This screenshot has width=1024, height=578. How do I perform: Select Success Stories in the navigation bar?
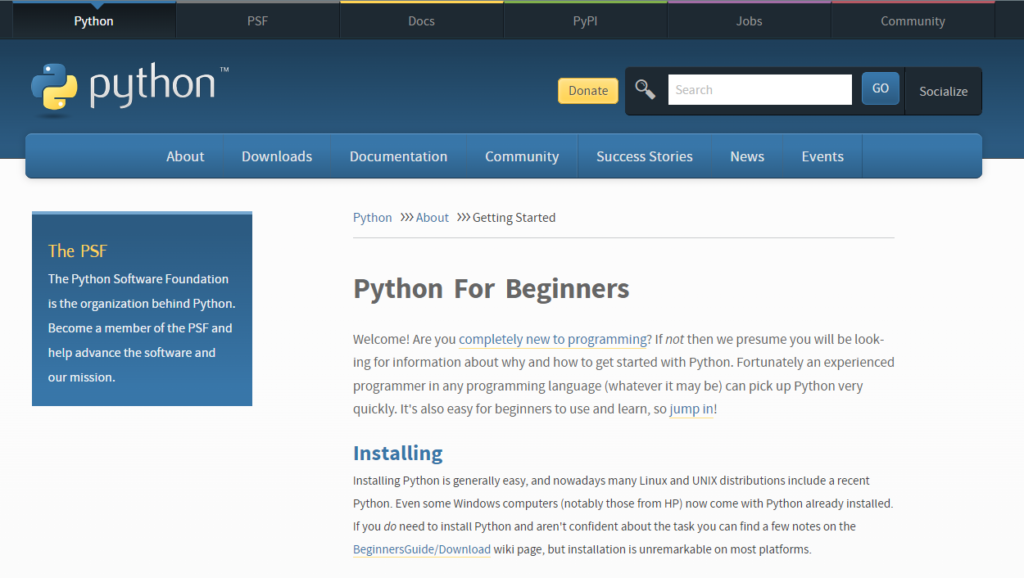coord(644,156)
